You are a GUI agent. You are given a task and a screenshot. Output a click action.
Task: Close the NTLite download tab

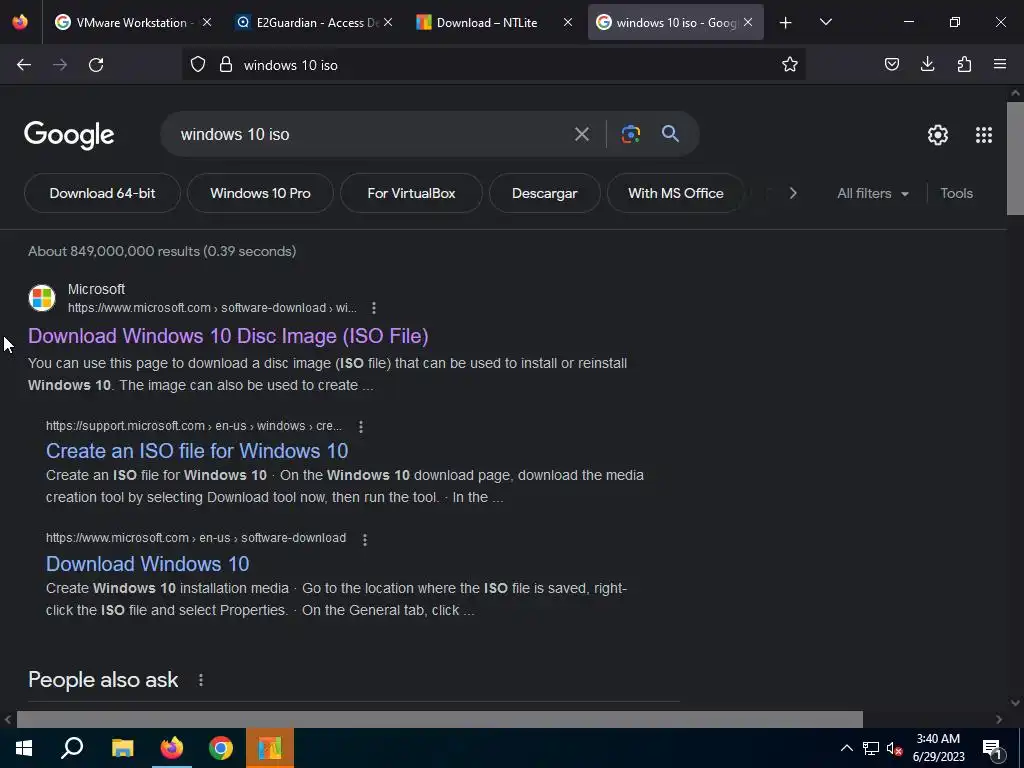568,22
